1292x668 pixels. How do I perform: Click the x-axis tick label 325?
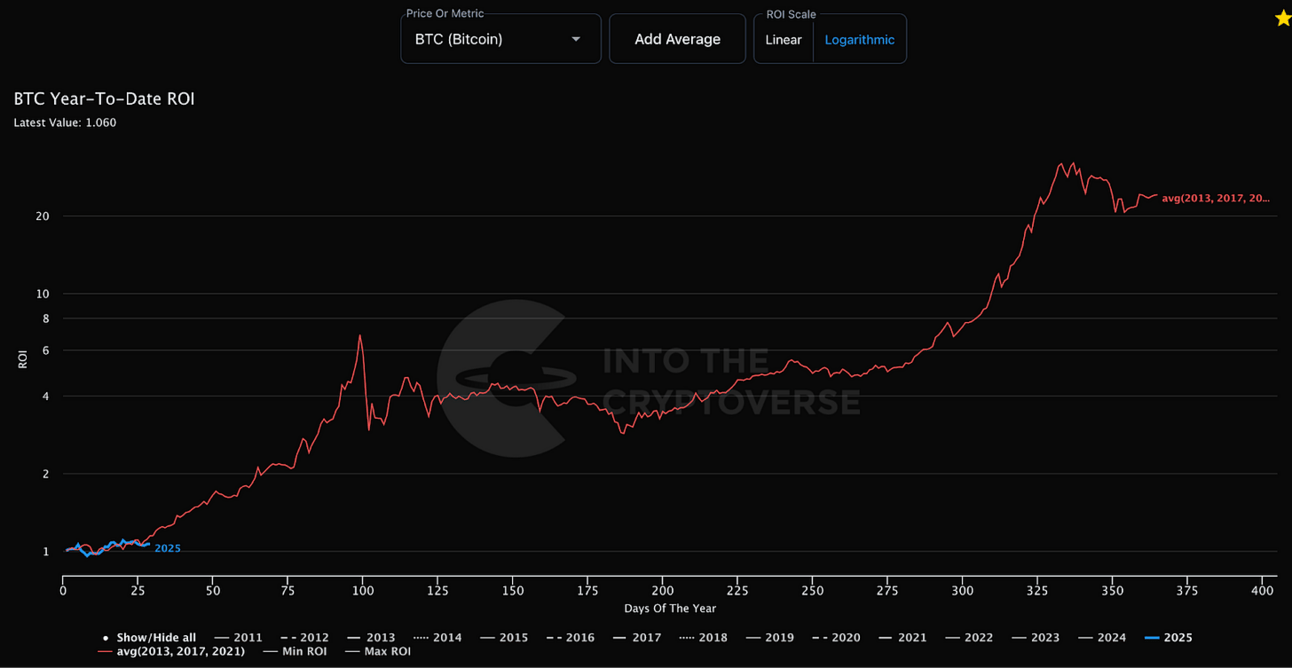pos(1037,591)
